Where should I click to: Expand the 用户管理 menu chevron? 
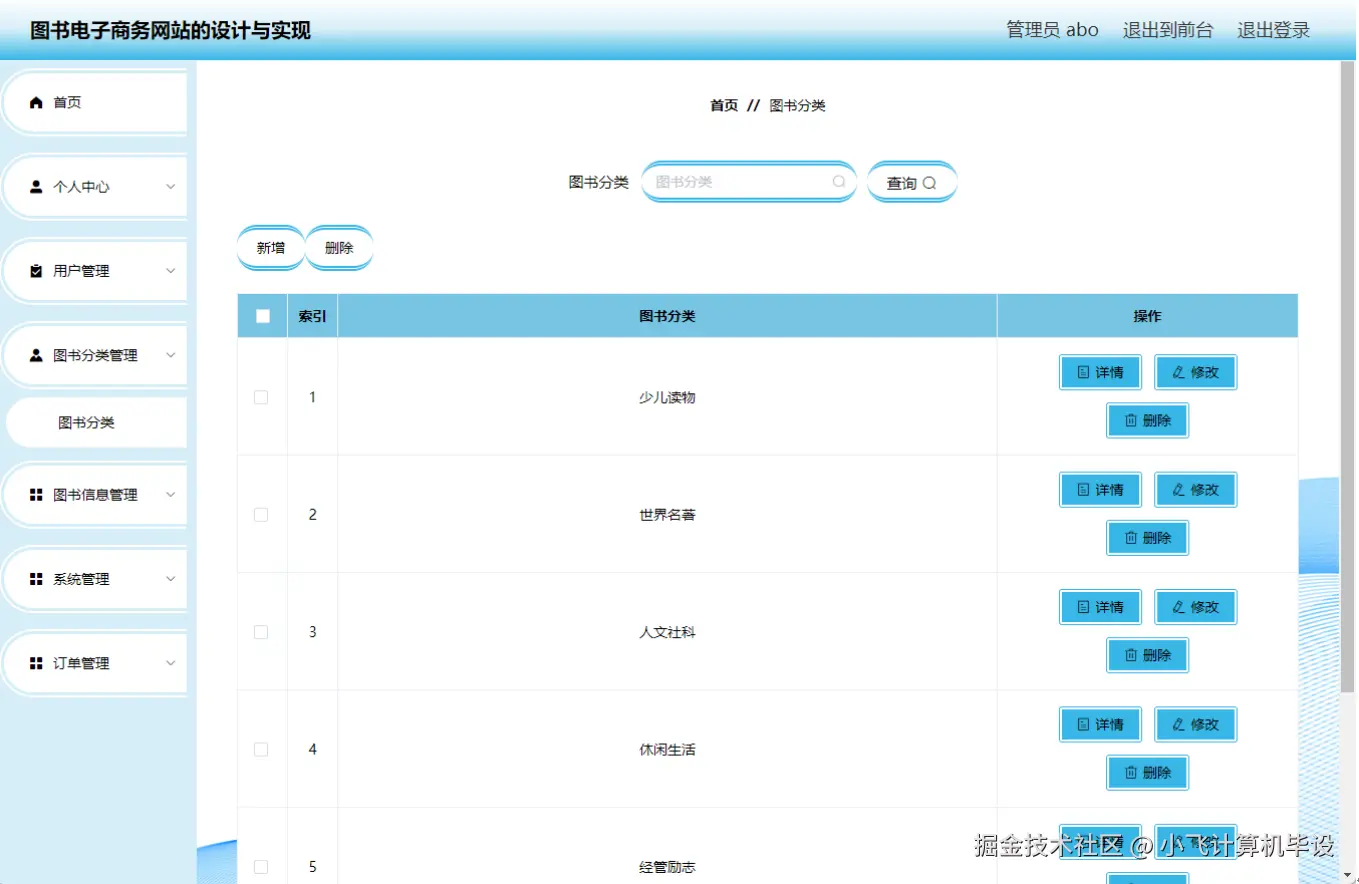pos(170,271)
